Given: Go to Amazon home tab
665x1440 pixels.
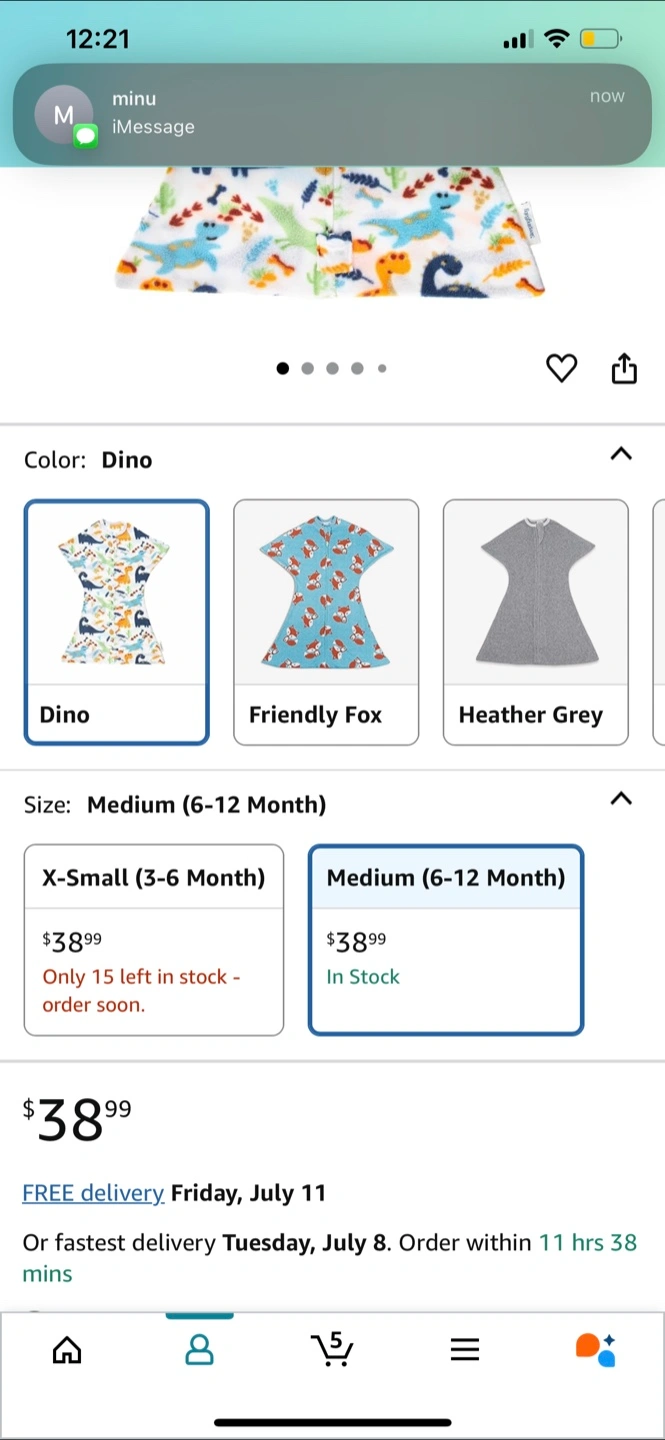Looking at the screenshot, I should (x=67, y=1350).
